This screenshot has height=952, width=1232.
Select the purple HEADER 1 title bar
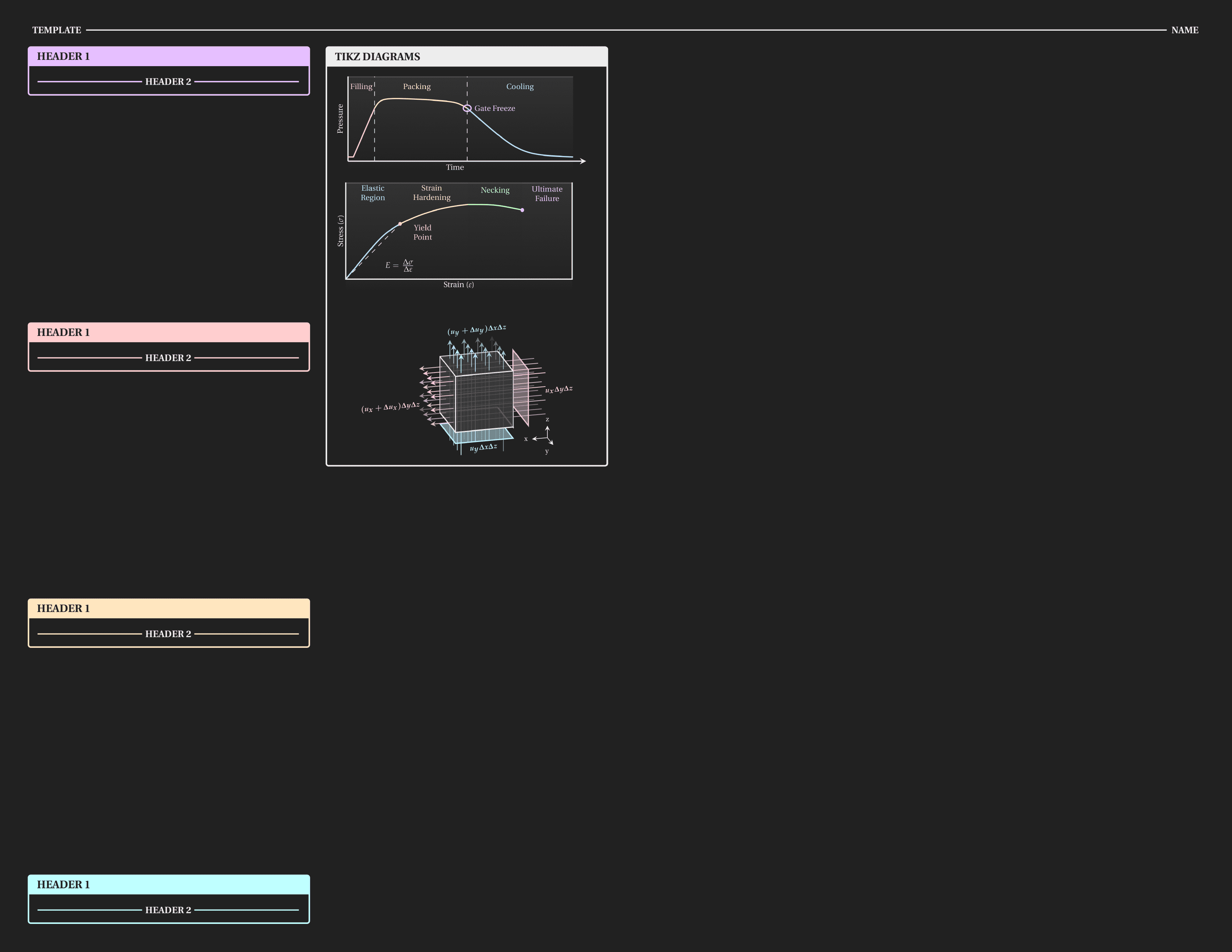pyautogui.click(x=169, y=57)
